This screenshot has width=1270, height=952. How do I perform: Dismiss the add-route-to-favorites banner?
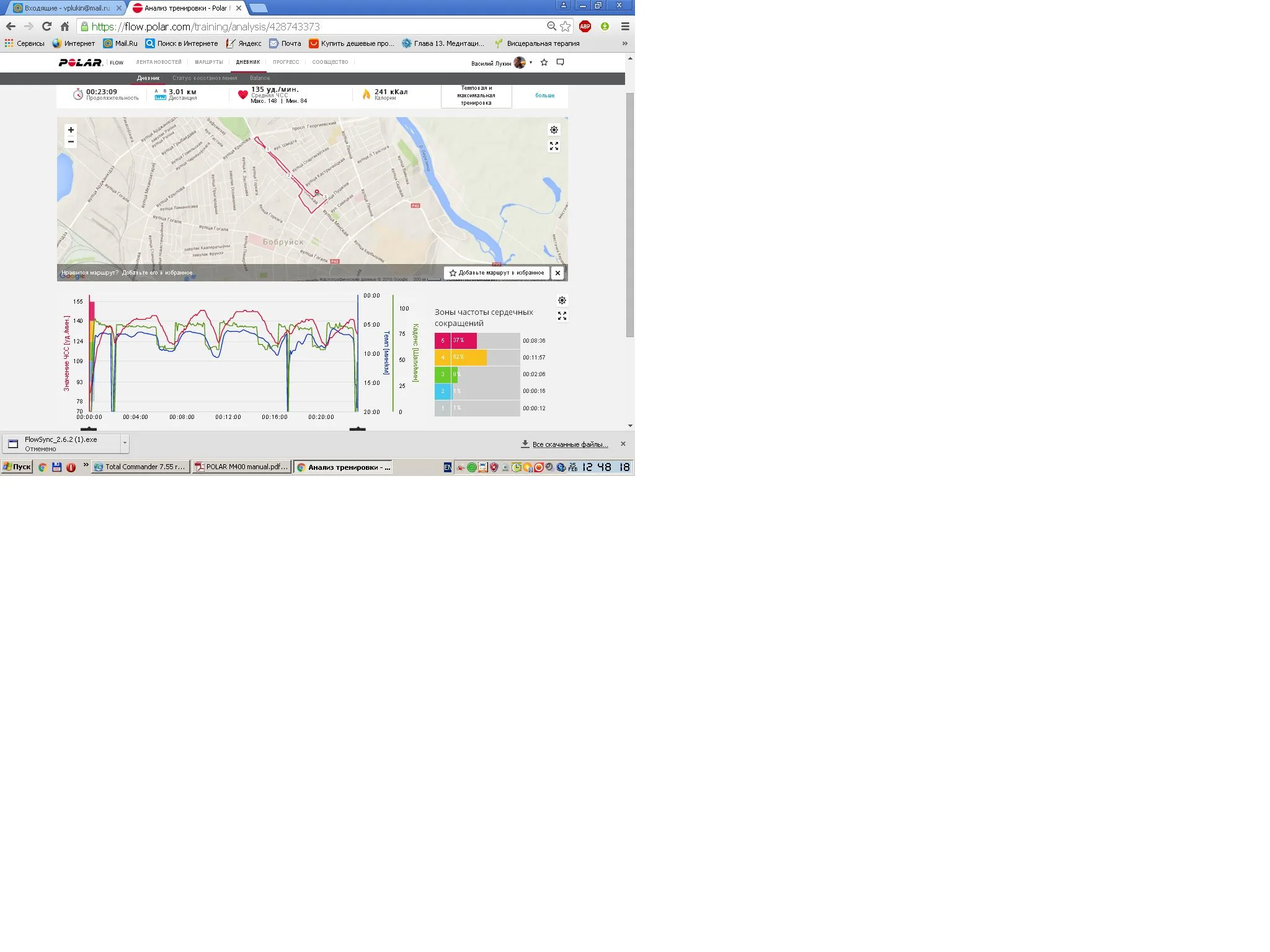tap(557, 273)
